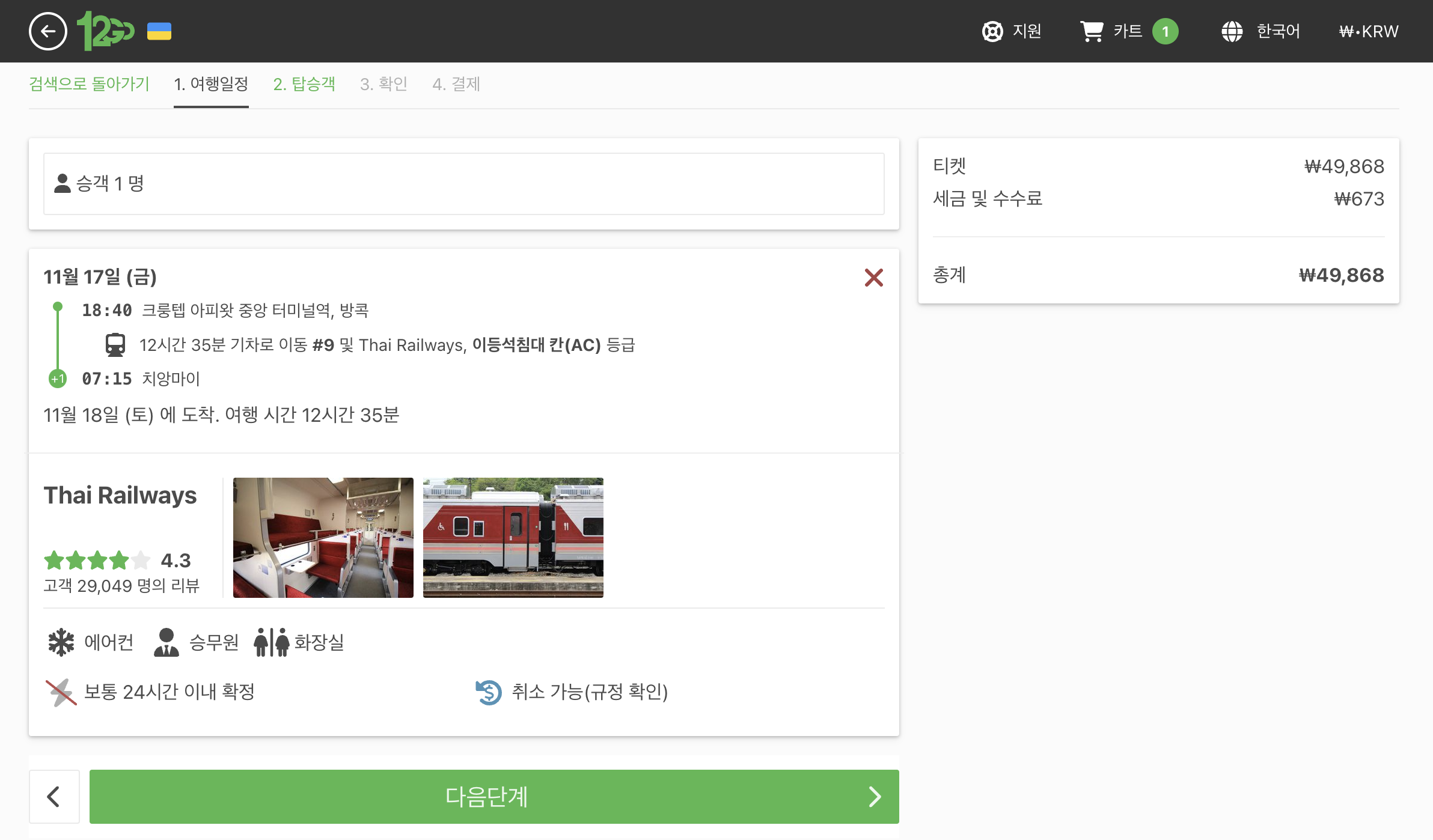
Task: Switch to the 2. 탑승객 tab
Action: [304, 84]
